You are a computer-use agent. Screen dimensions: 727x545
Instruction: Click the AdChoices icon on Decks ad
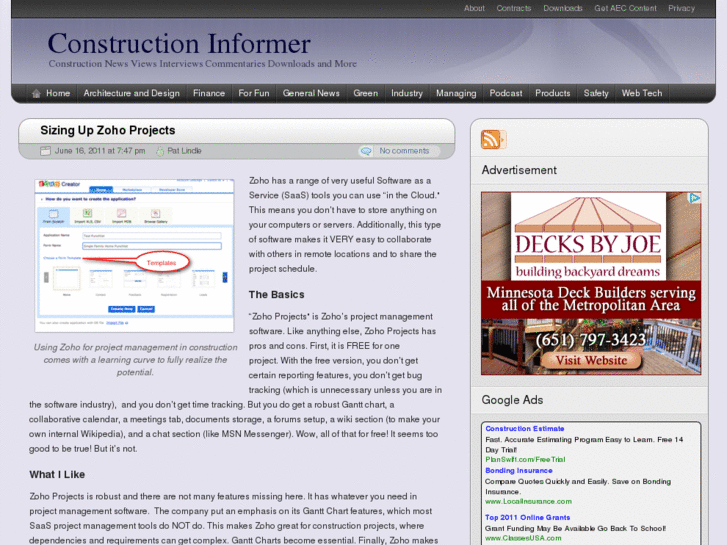pyautogui.click(x=694, y=198)
